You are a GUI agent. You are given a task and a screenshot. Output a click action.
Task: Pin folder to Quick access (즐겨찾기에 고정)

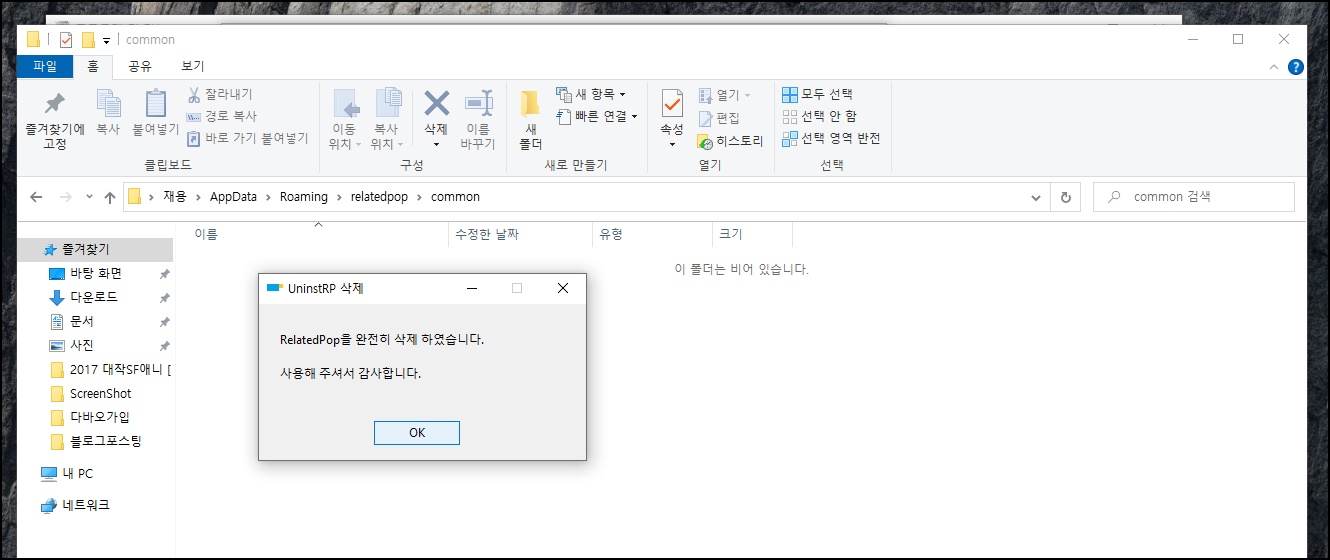55,119
